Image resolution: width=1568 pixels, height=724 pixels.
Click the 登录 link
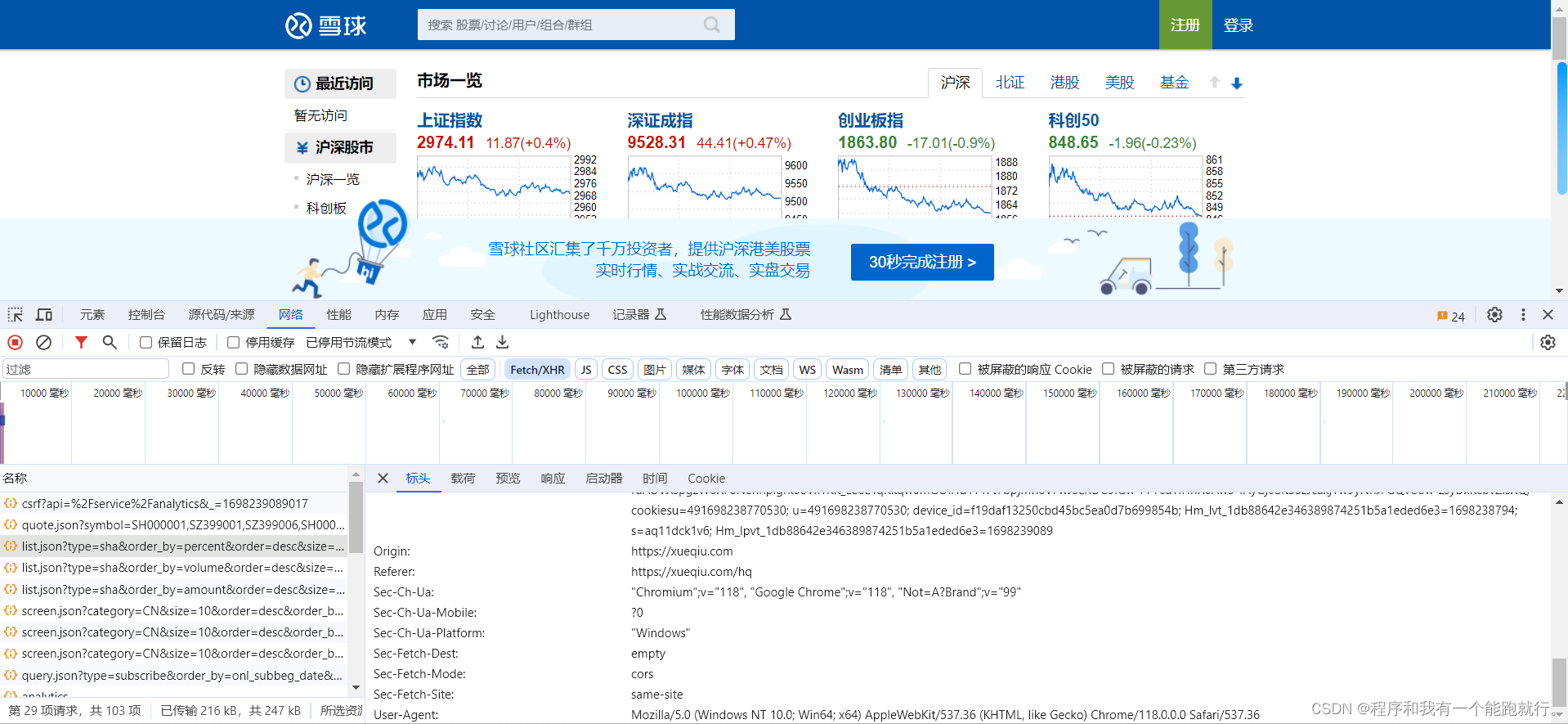(1239, 25)
